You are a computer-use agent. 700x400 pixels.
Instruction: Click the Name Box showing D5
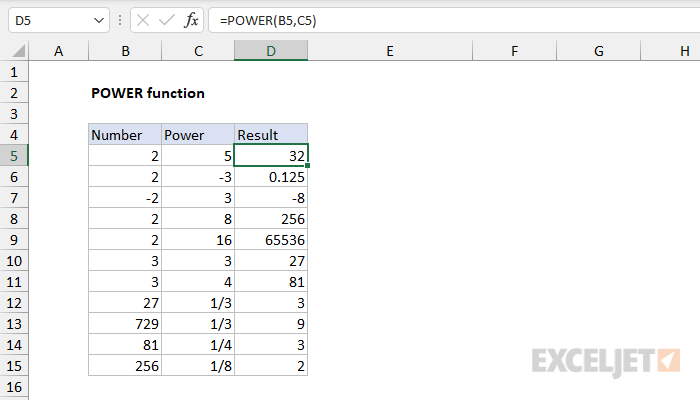click(x=58, y=21)
